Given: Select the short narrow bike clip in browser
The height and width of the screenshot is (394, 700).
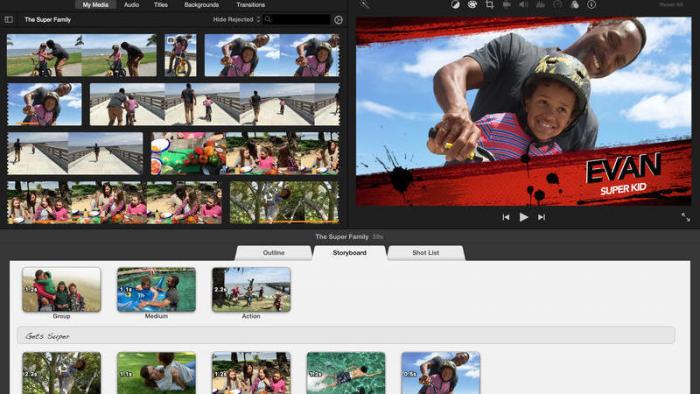Looking at the screenshot, I should point(180,55).
